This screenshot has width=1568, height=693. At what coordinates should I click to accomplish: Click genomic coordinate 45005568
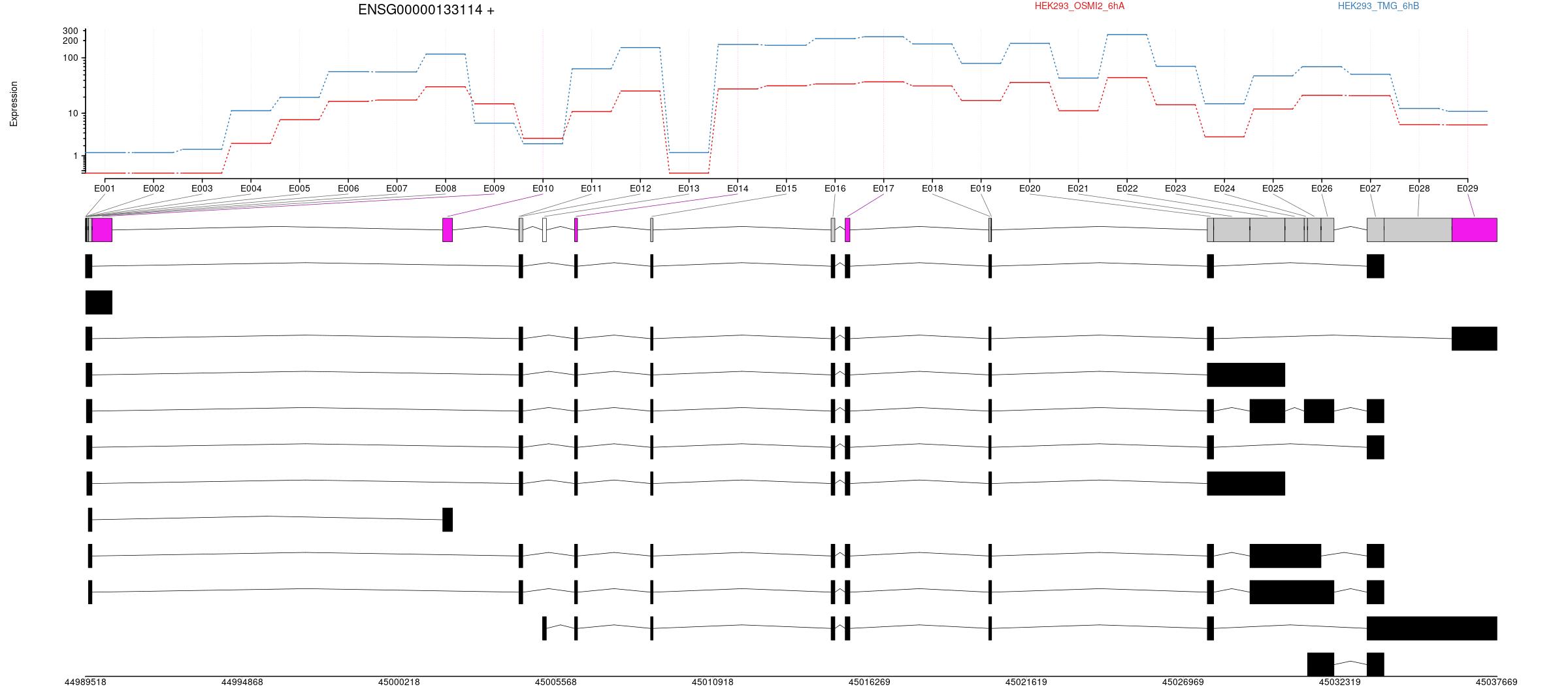click(x=556, y=682)
